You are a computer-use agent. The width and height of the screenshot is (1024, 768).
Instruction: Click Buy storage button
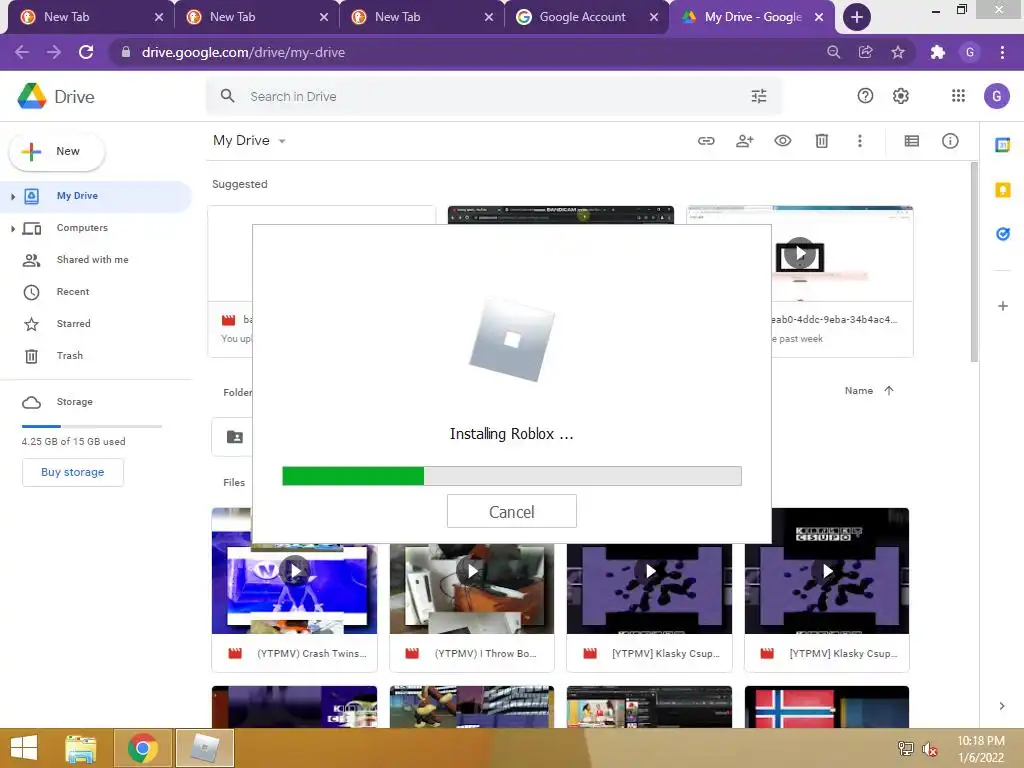(72, 472)
